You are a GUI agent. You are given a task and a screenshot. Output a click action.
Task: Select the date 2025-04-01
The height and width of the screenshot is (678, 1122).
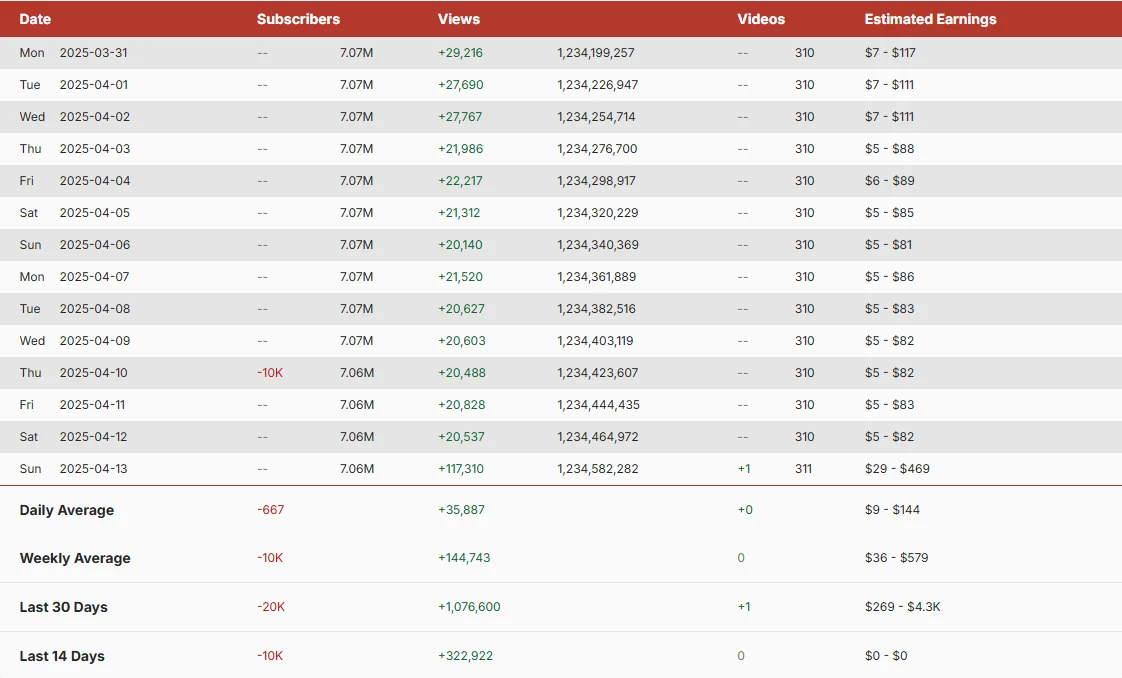(94, 85)
